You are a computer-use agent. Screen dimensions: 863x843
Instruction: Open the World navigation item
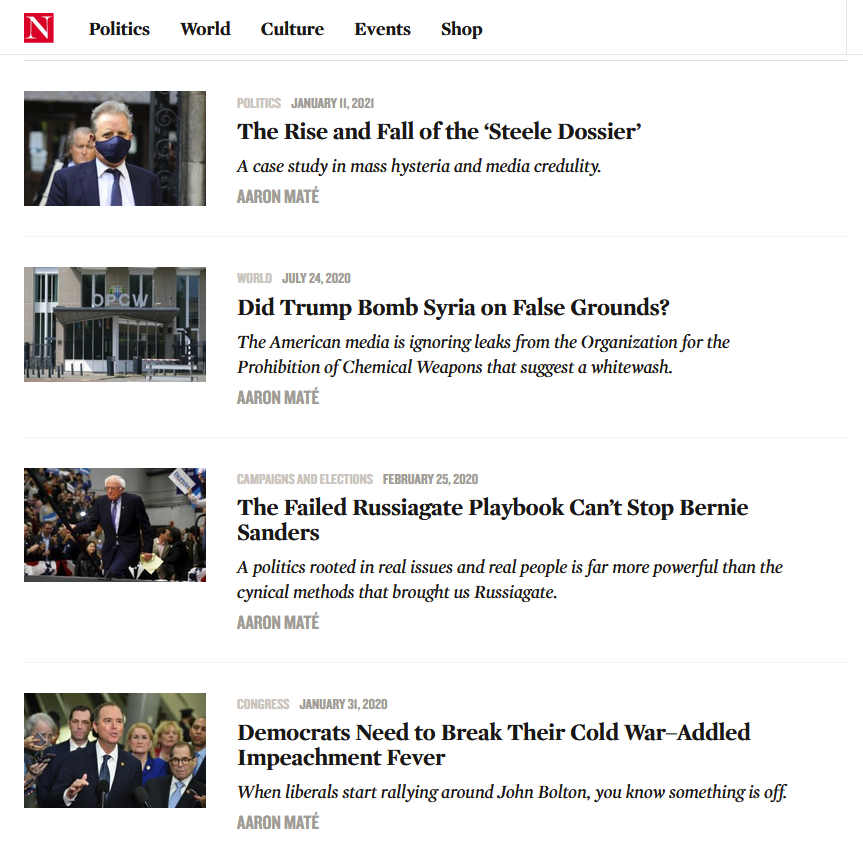click(x=205, y=29)
